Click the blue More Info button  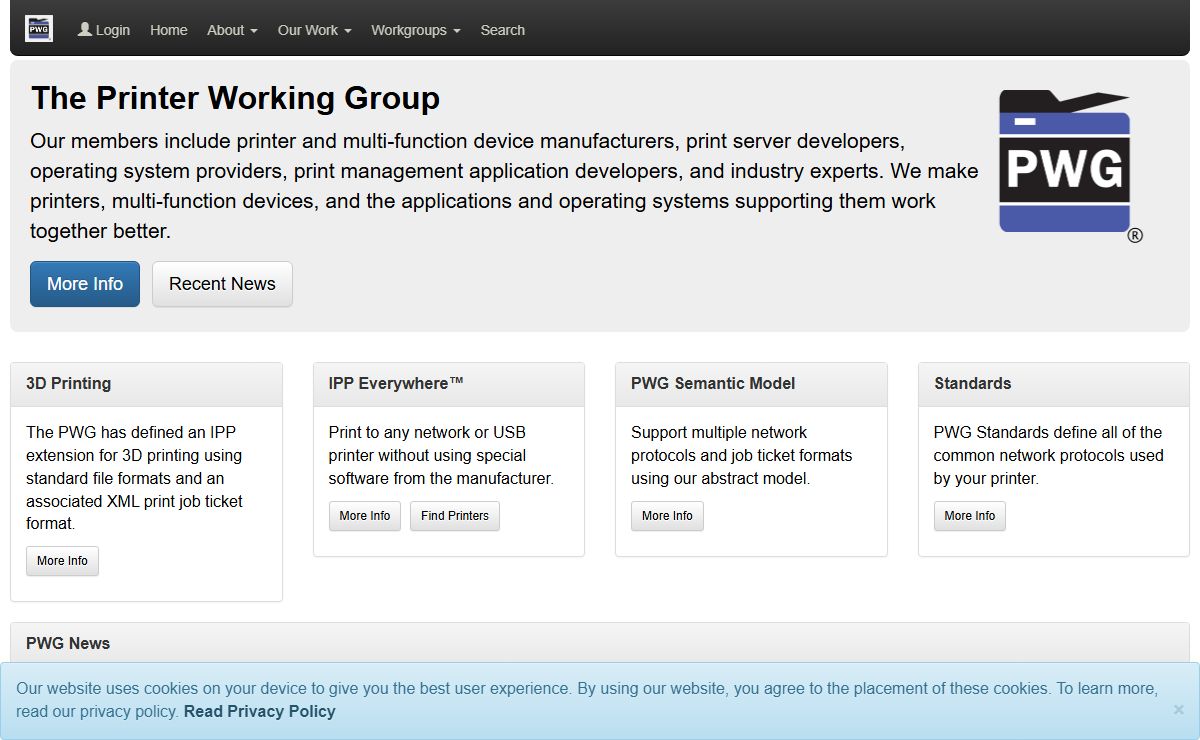pos(85,284)
